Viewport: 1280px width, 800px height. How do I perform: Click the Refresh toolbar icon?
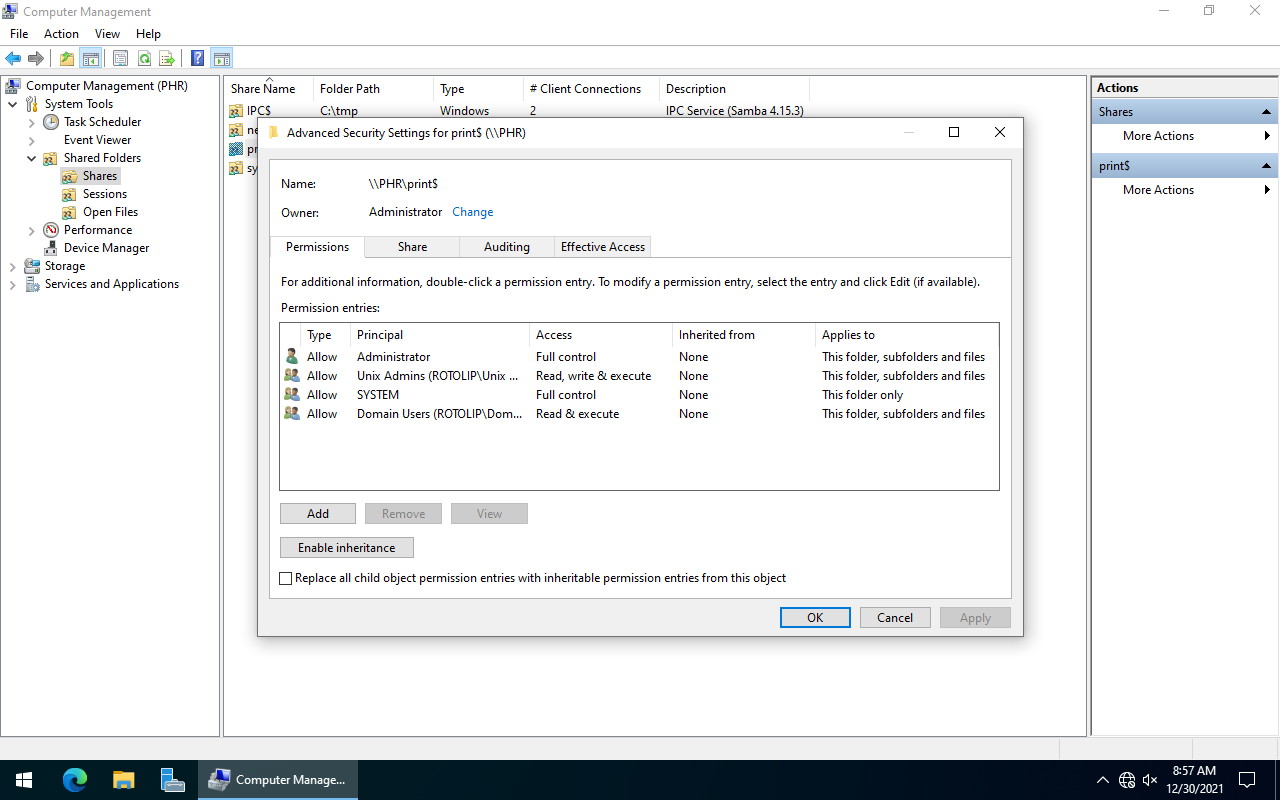click(144, 59)
